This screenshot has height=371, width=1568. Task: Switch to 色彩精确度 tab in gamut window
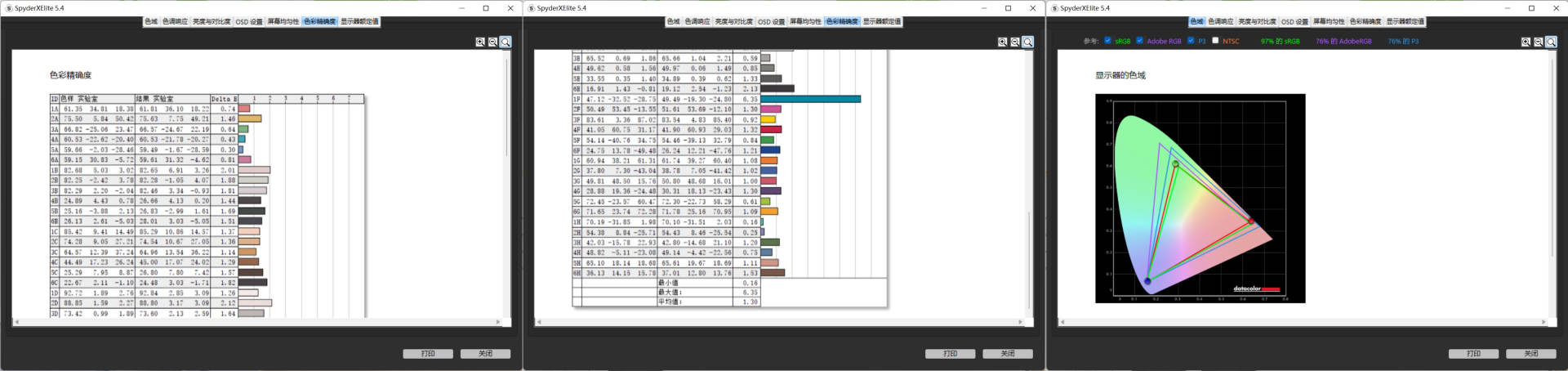point(1365,21)
